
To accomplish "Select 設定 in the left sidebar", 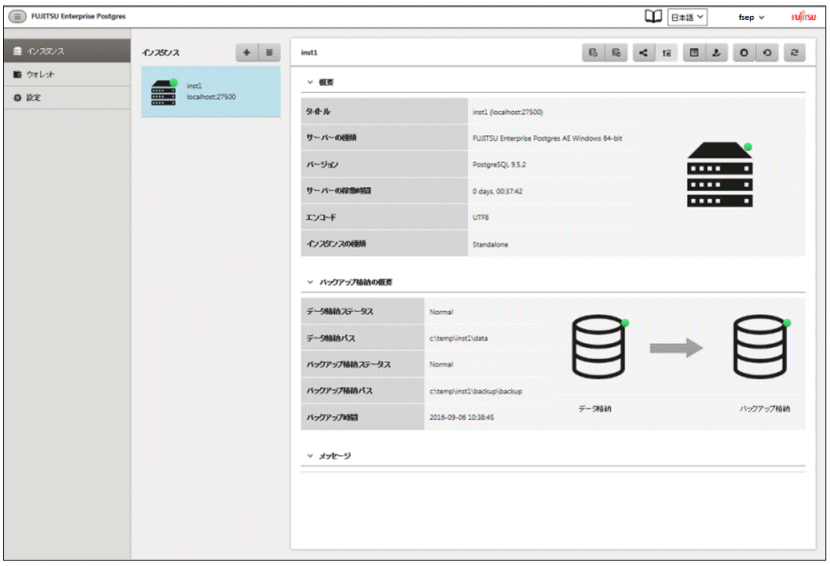I will tap(67, 97).
